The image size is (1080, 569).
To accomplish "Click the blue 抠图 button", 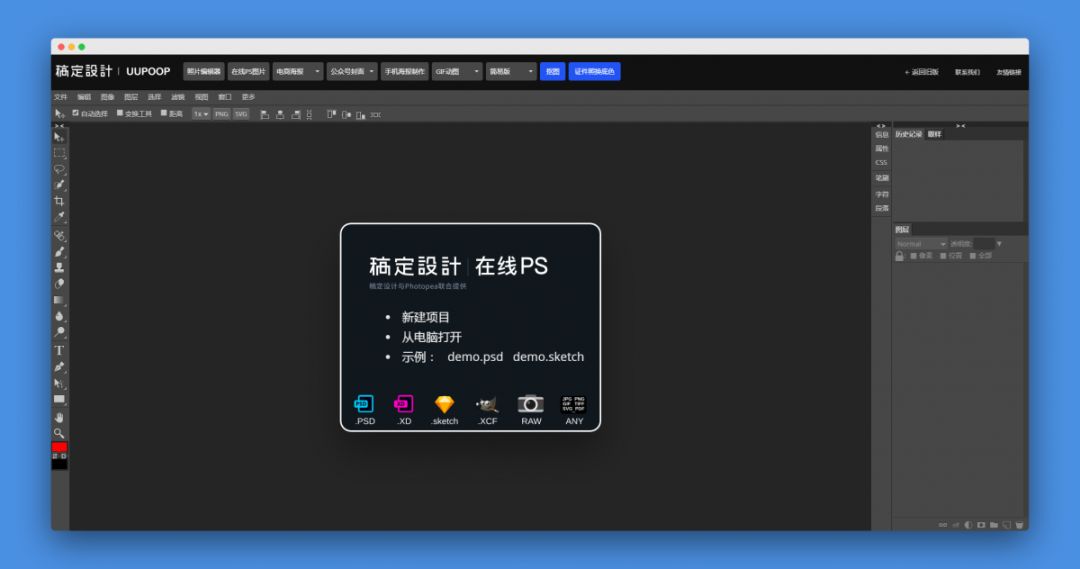I will point(552,72).
